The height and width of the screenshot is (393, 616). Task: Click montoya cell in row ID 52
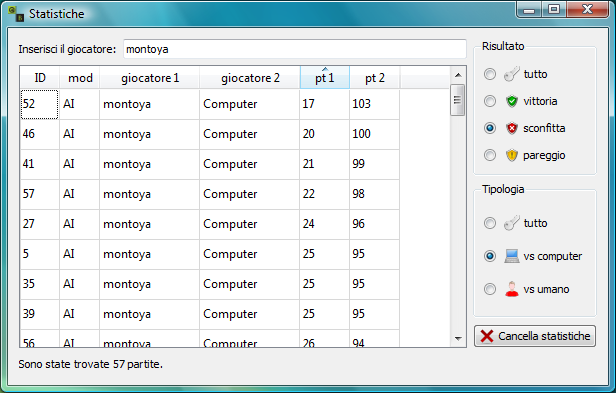149,104
